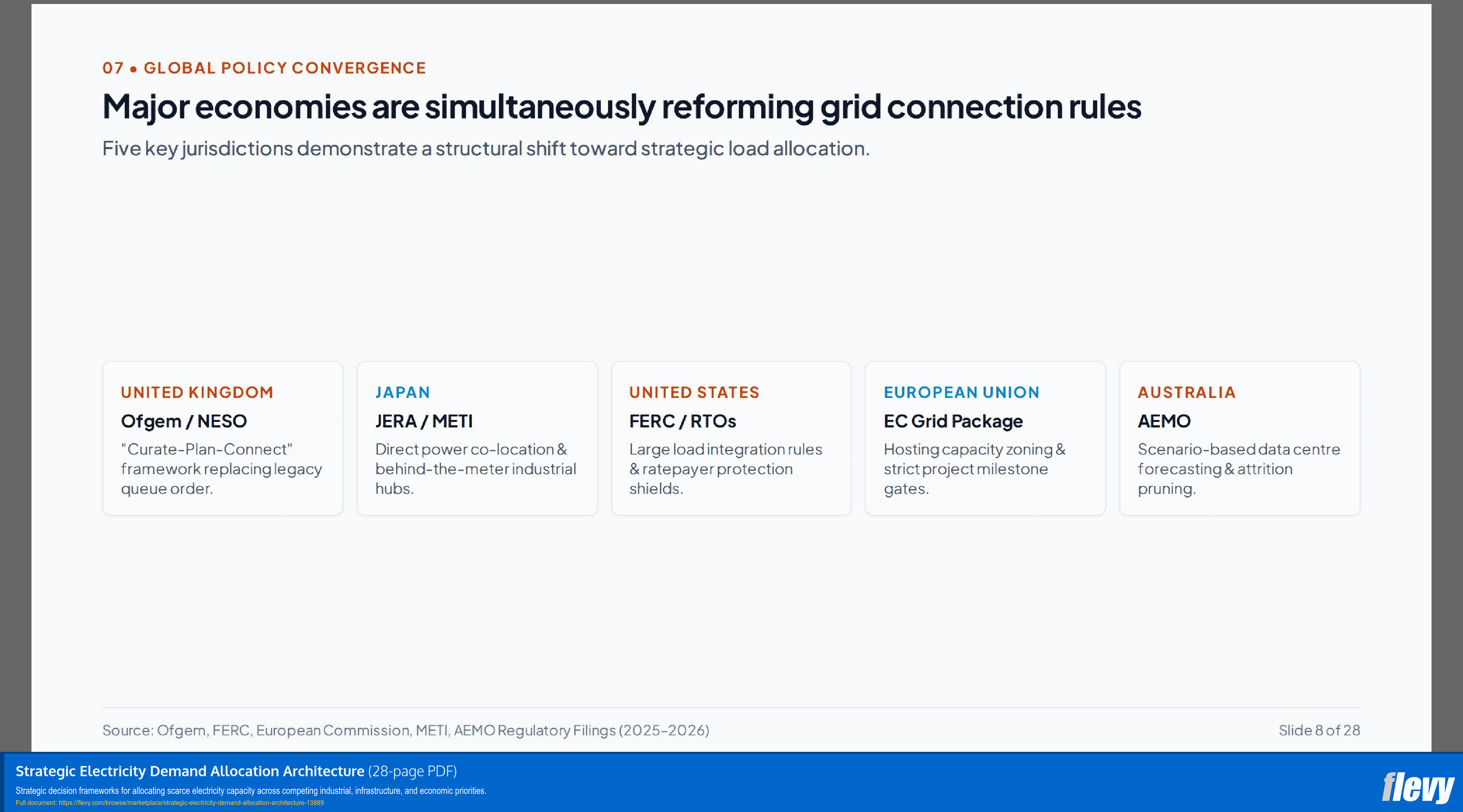The width and height of the screenshot is (1463, 812).
Task: Click the banner description about decision frameworks
Action: (x=251, y=791)
